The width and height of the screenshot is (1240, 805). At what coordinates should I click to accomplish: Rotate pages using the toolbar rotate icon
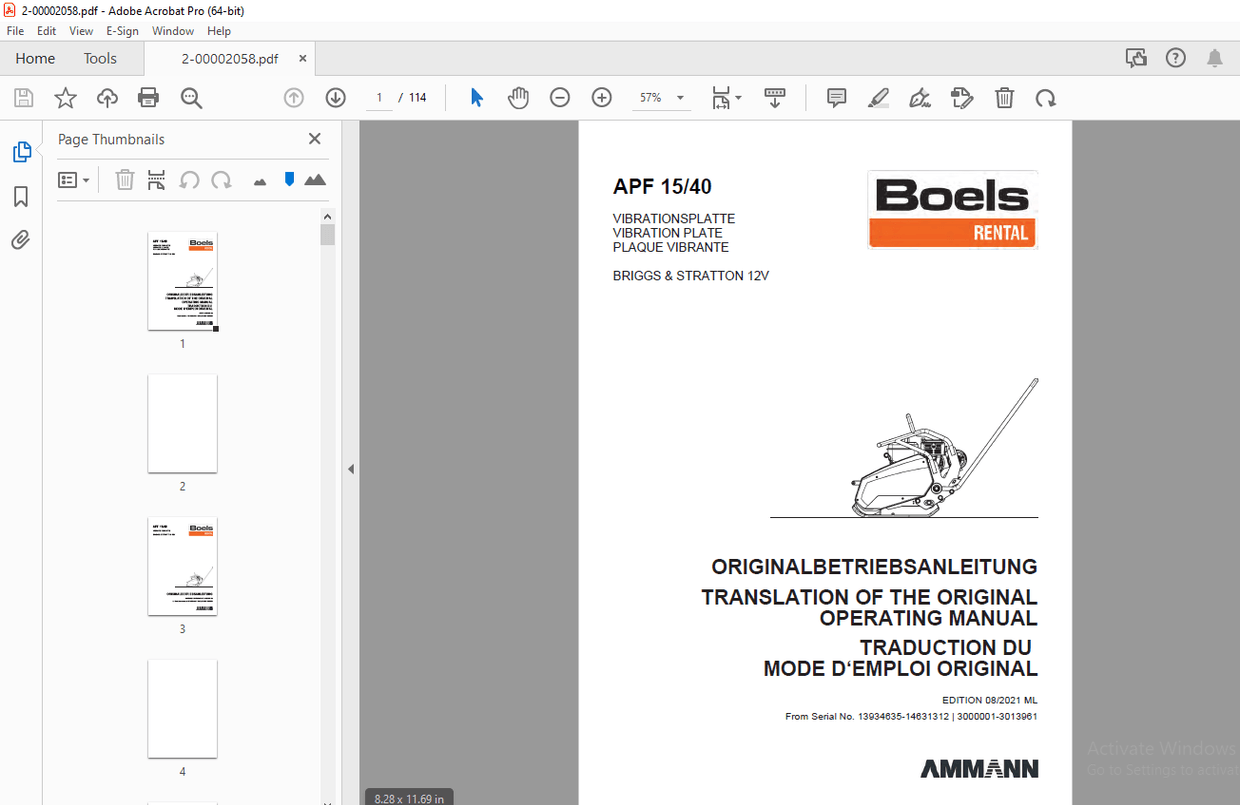coord(1046,97)
